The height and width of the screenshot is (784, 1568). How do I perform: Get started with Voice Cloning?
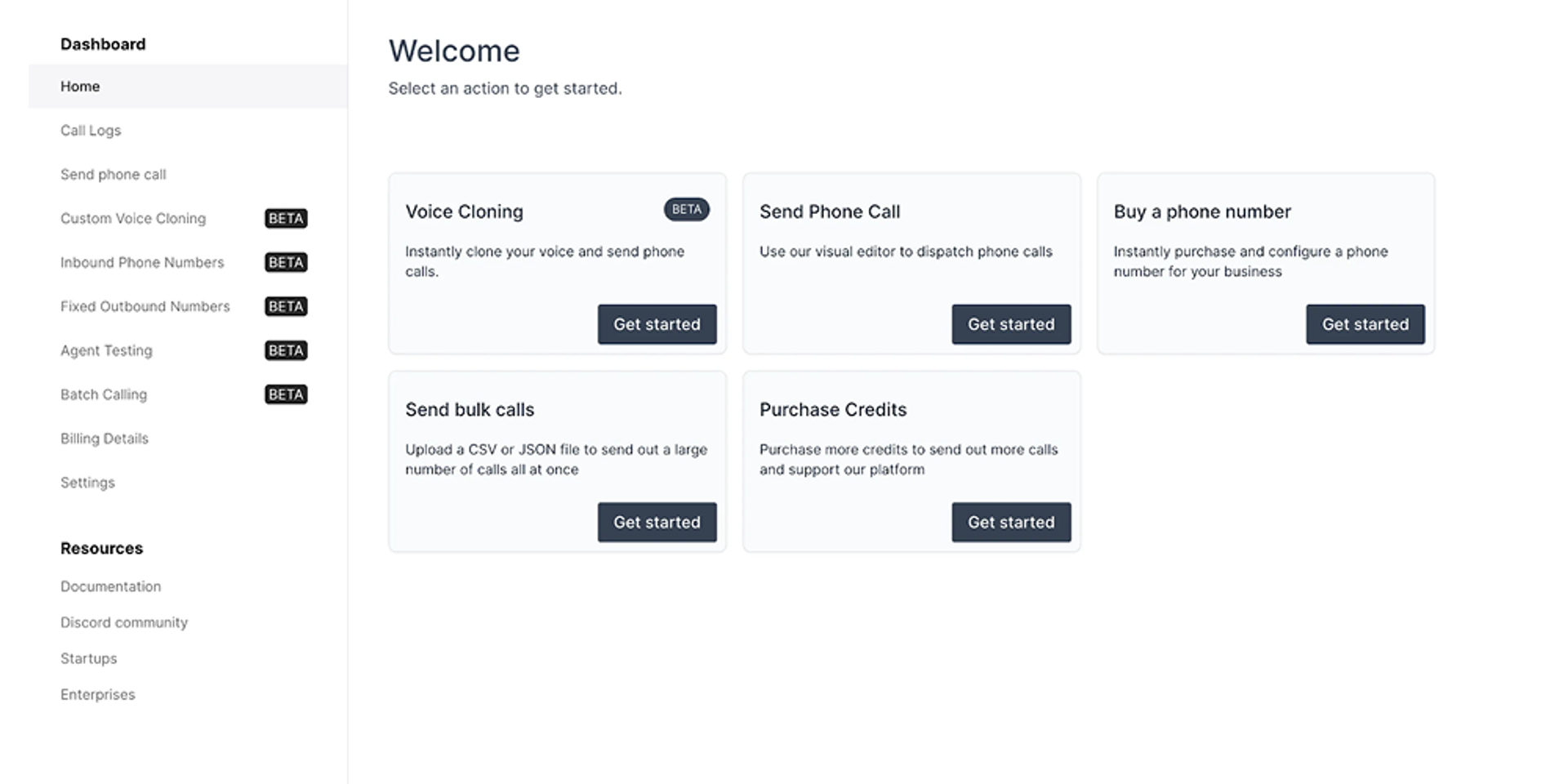(x=657, y=324)
